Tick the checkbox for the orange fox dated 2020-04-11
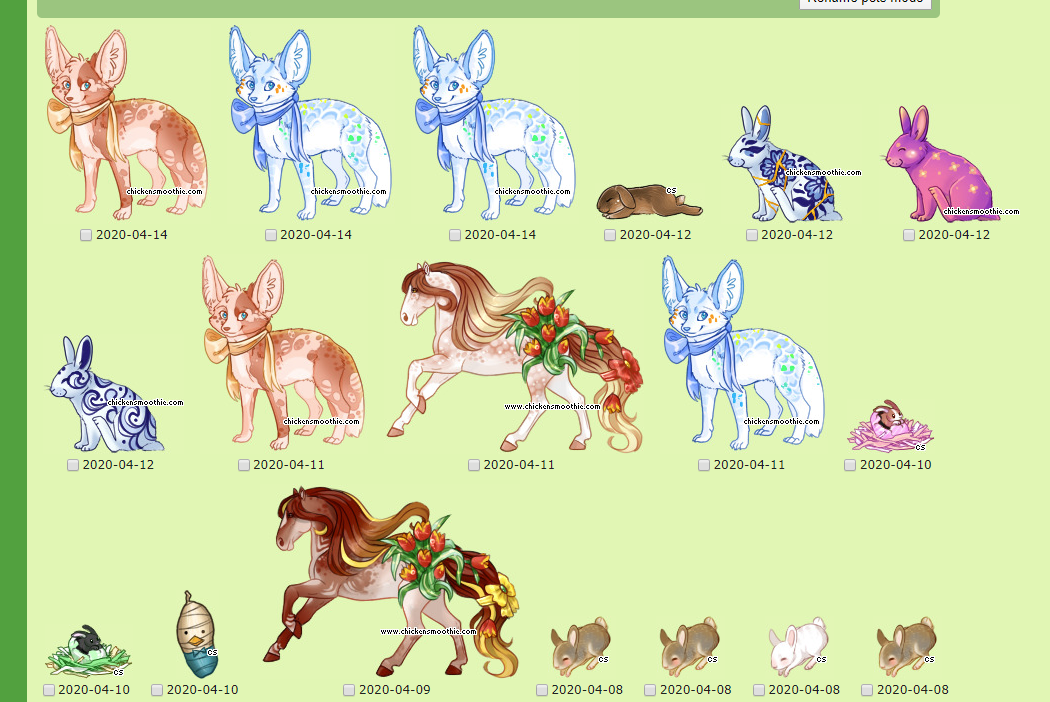The image size is (1050, 702). point(244,465)
